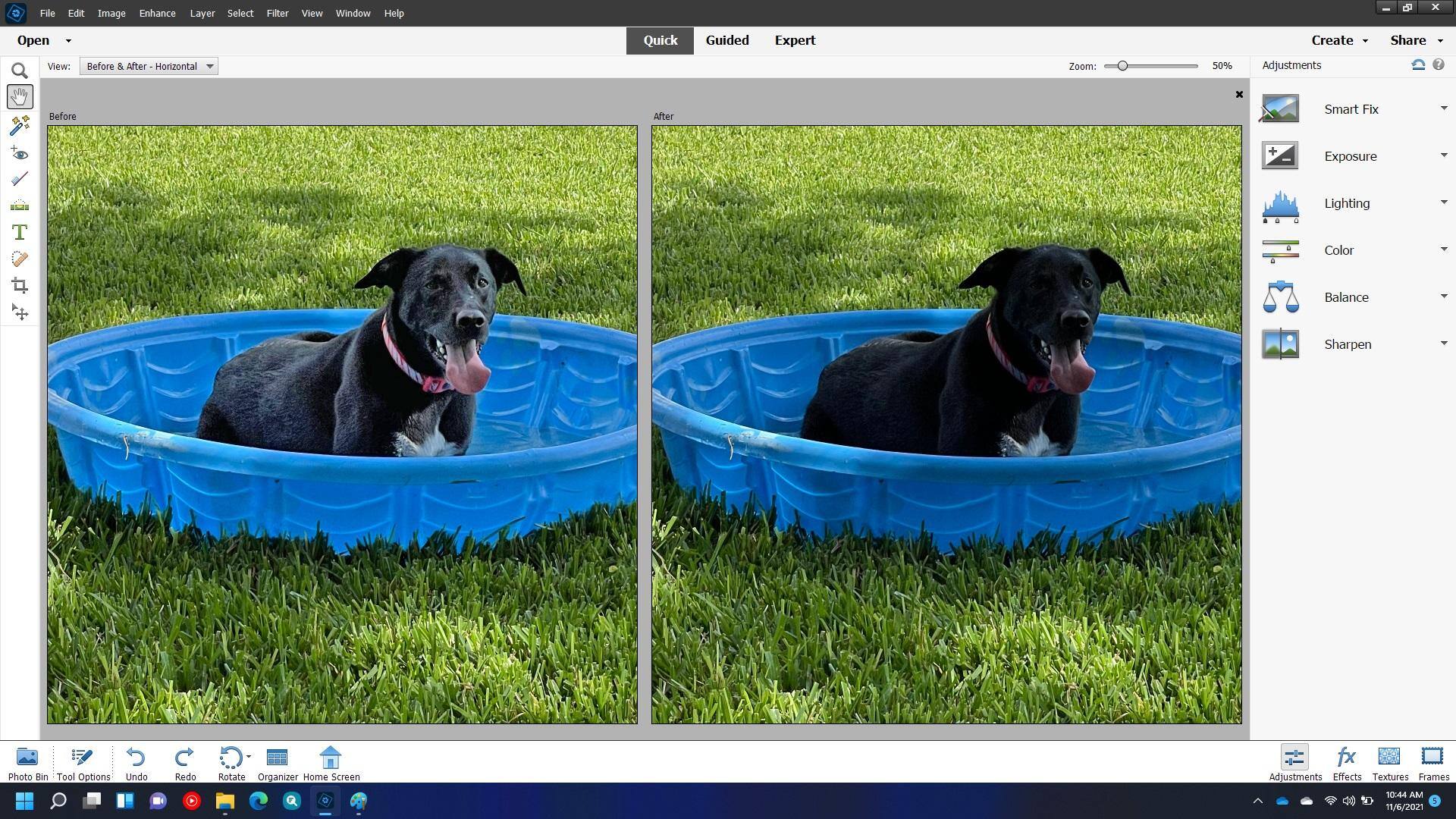This screenshot has width=1456, height=819.
Task: Open the Enhance menu
Action: [x=157, y=13]
